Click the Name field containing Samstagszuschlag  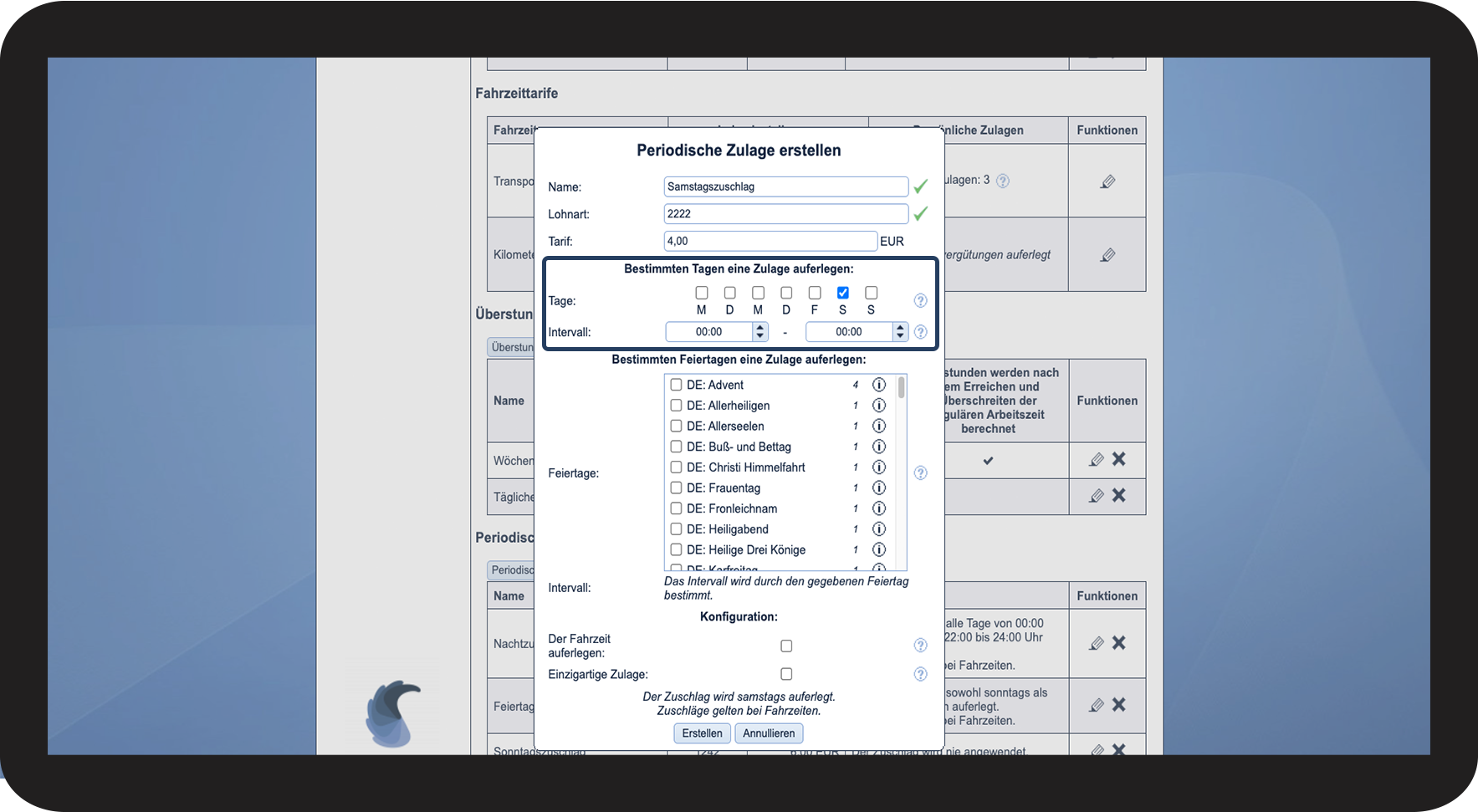pyautogui.click(x=786, y=186)
